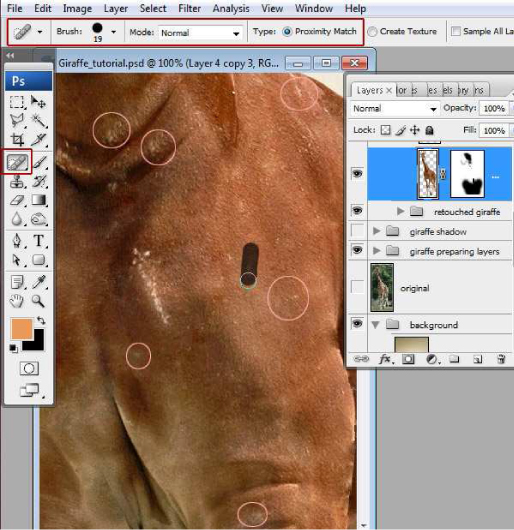514x530 pixels.
Task: Select the Hand tool
Action: point(17,301)
